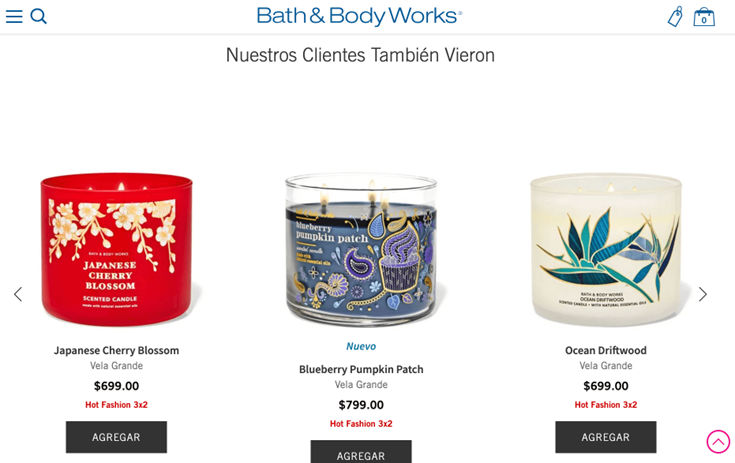Screen dimensions: 735x463
Task: Open the Blueberry Pumpkin Patch candle image
Action: [x=361, y=249]
